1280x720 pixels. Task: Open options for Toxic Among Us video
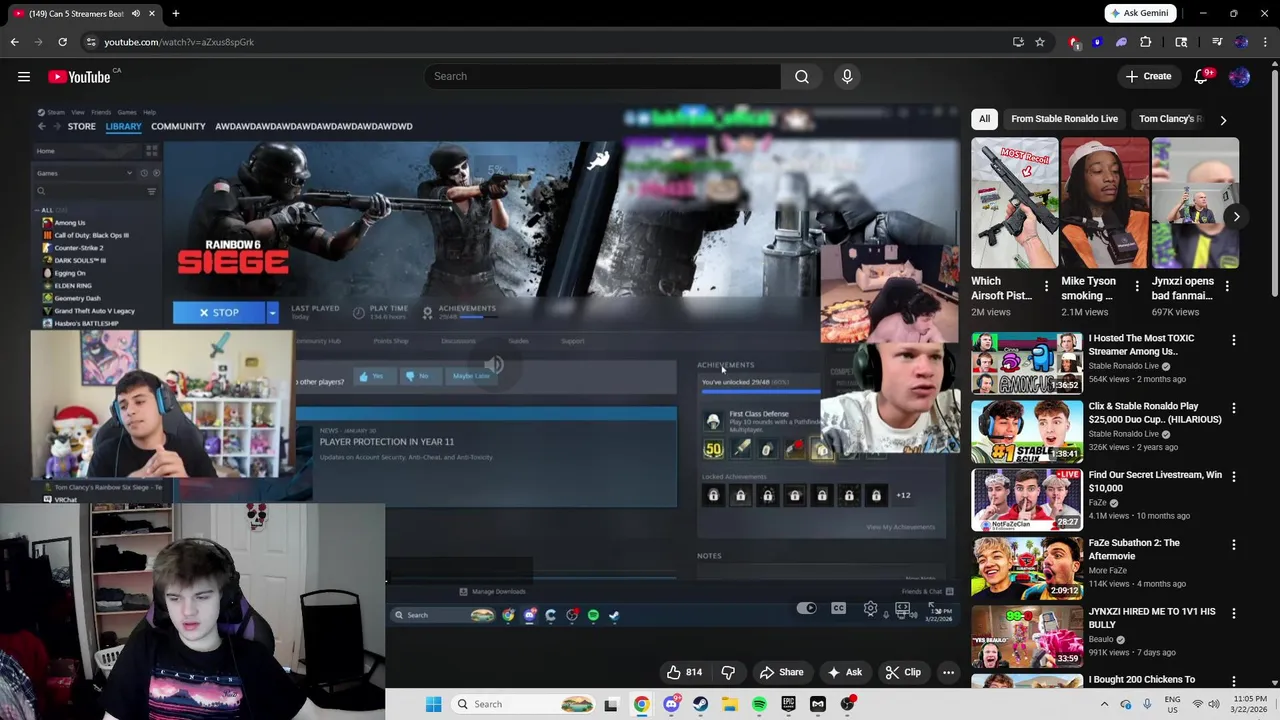coord(1234,340)
